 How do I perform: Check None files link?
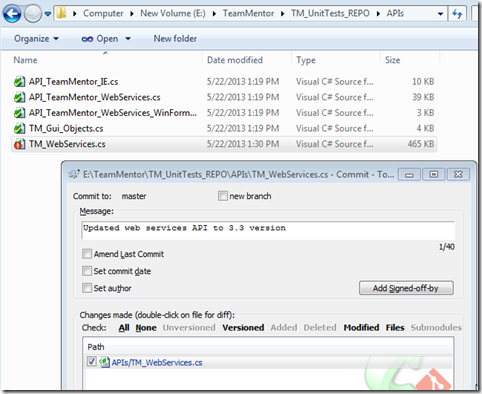(x=146, y=328)
